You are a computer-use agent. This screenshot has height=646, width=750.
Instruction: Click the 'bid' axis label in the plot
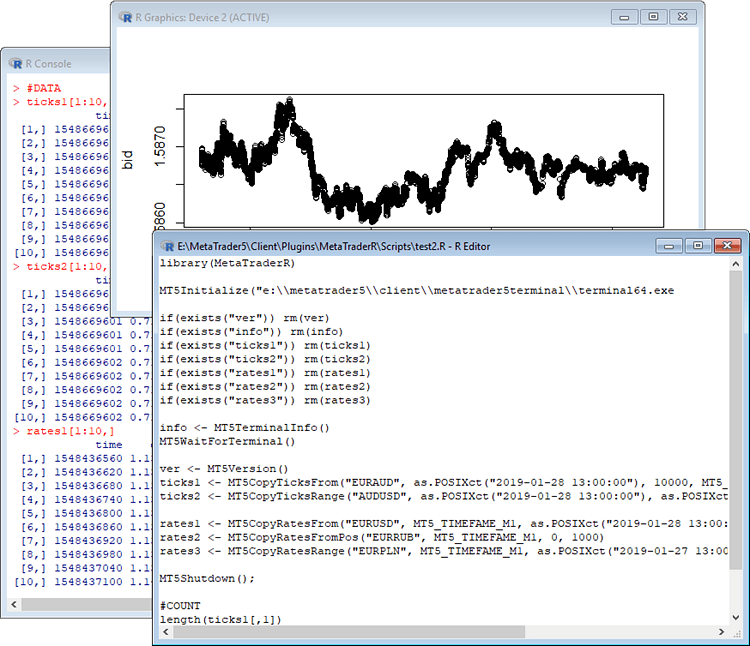click(127, 160)
